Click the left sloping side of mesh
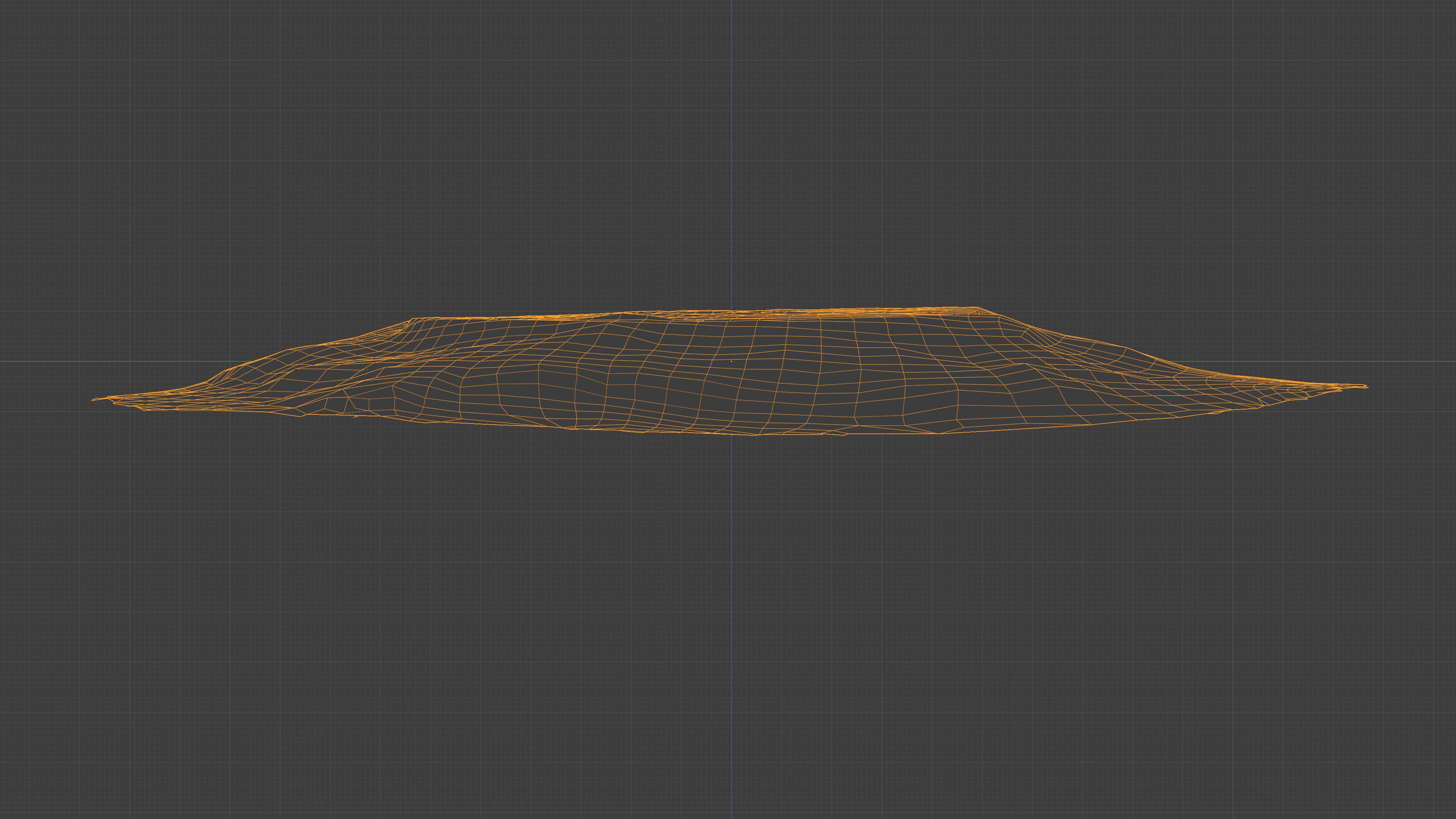Screen dimensions: 1456x819 tap(317, 346)
